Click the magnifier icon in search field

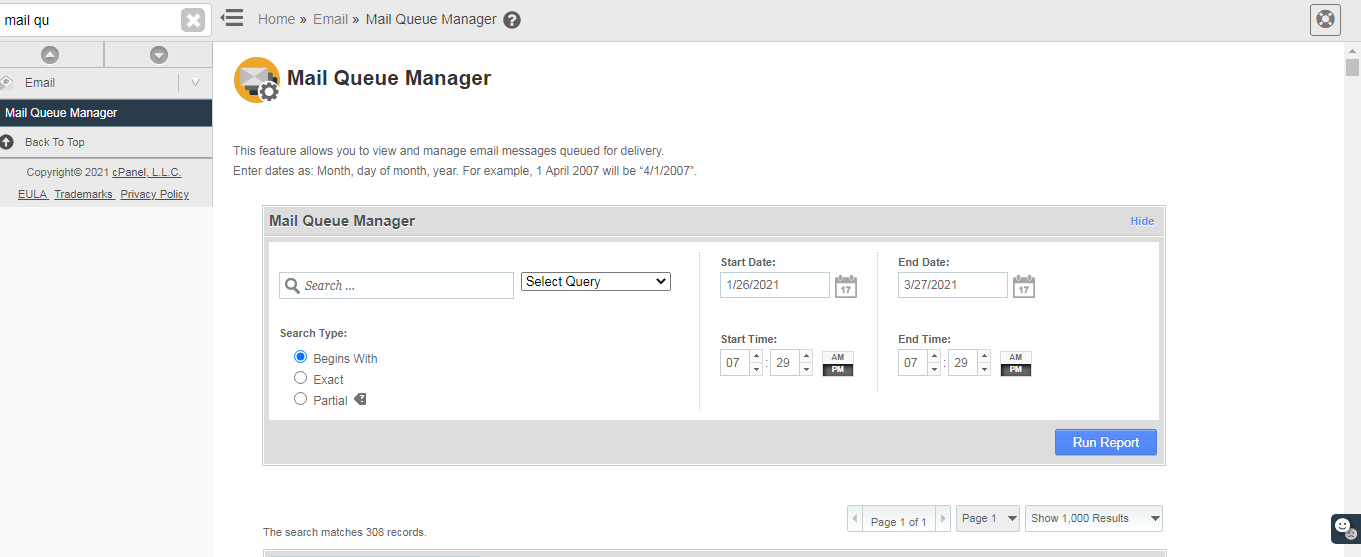(293, 286)
